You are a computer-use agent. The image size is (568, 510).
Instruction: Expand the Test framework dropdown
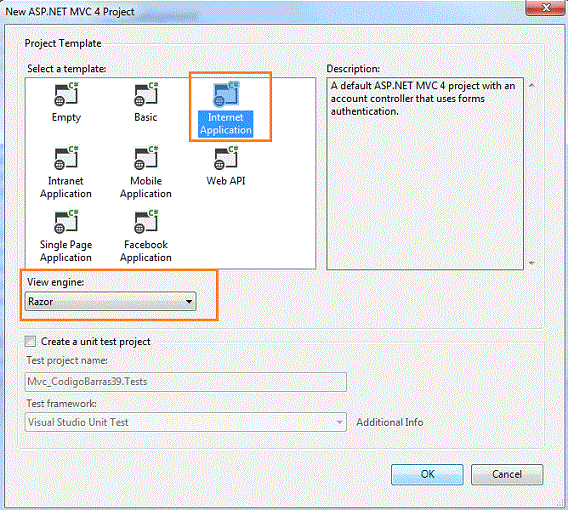pyautogui.click(x=185, y=422)
